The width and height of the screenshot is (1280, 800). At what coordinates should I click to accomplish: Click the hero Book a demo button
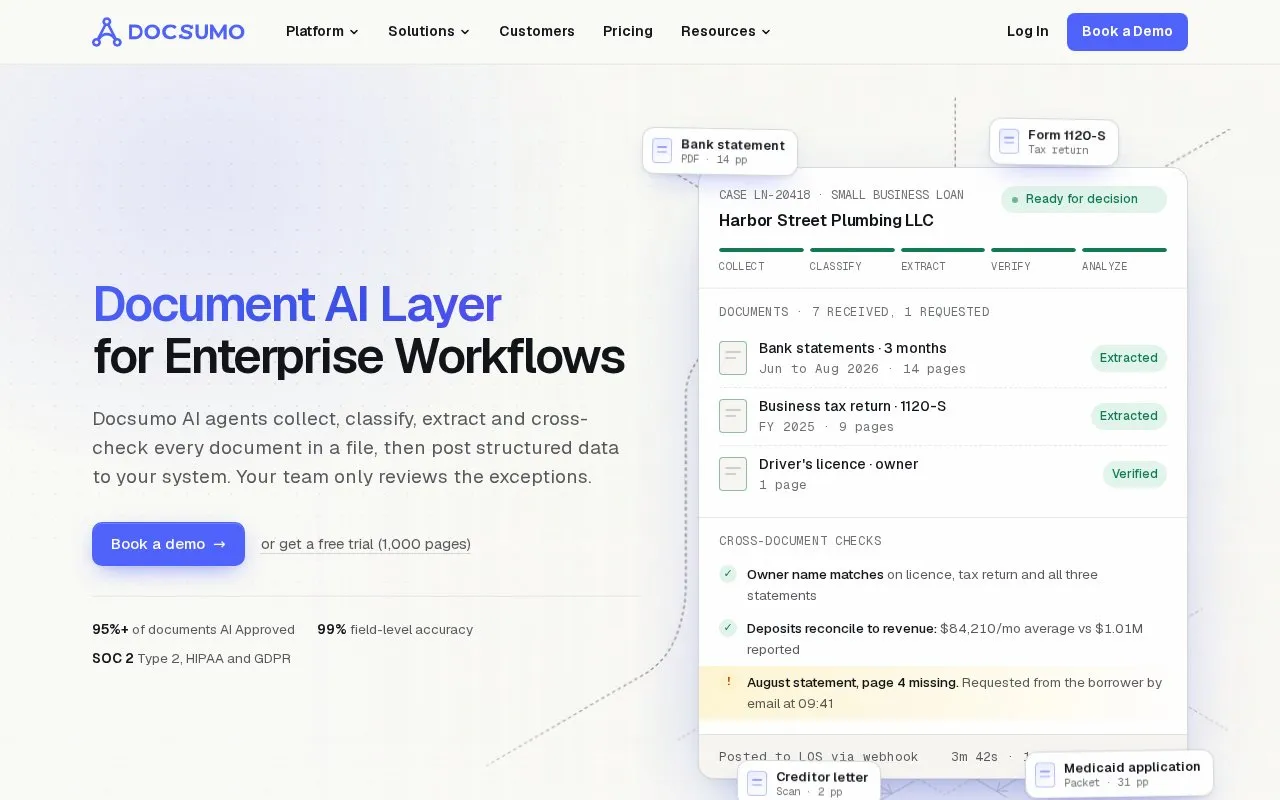click(x=168, y=544)
